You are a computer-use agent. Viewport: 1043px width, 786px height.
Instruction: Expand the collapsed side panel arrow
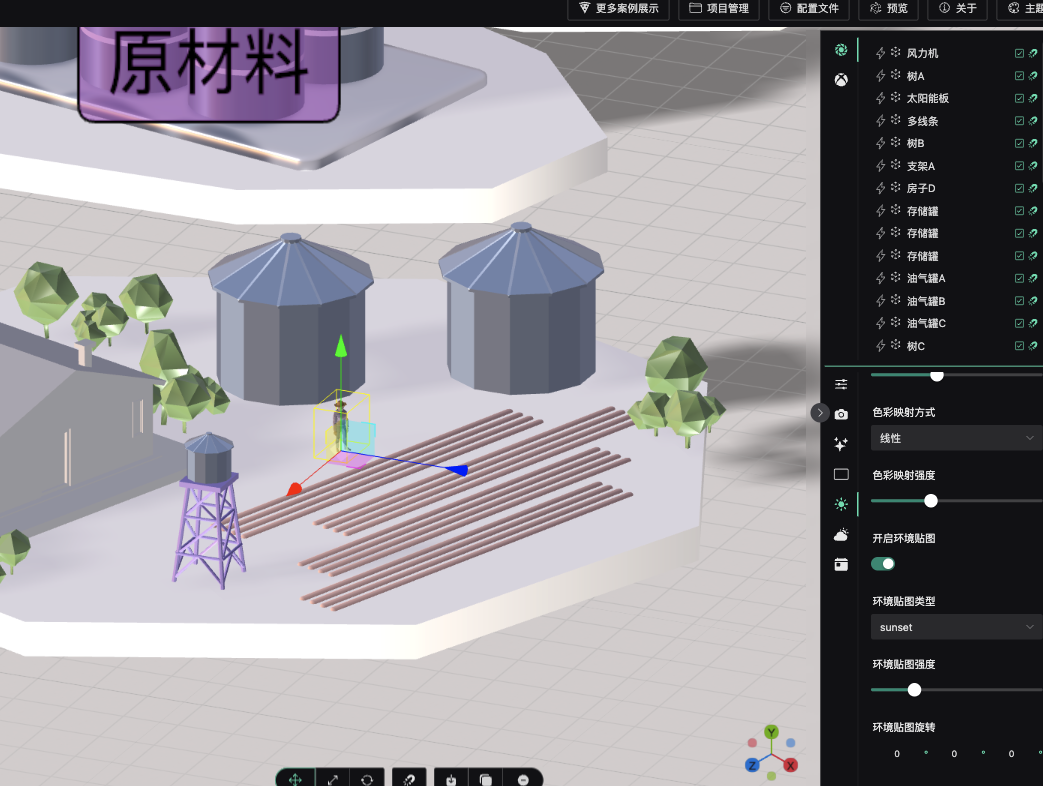coord(820,412)
